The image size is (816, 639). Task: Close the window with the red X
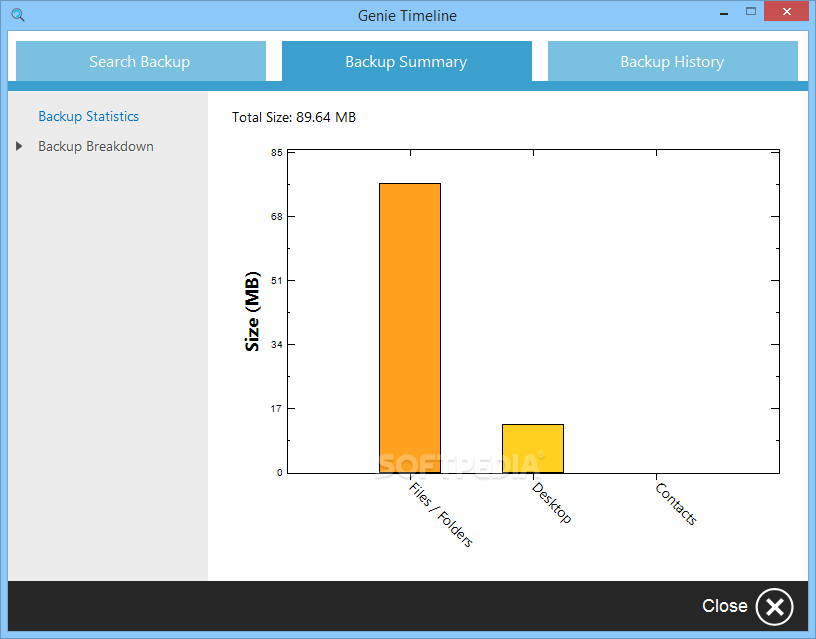(786, 11)
